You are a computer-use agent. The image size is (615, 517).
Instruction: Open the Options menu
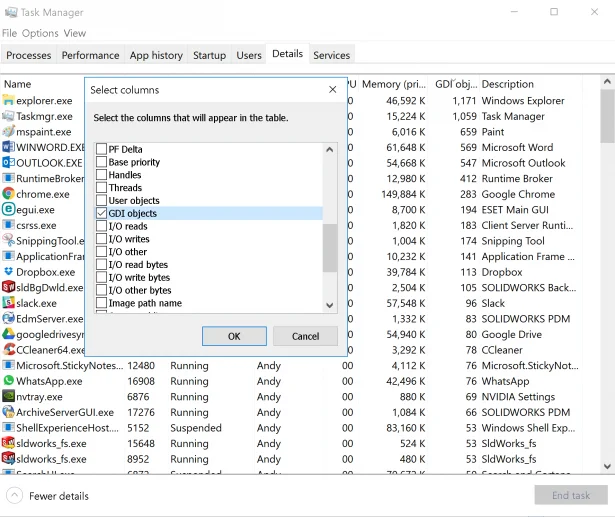coord(40,33)
